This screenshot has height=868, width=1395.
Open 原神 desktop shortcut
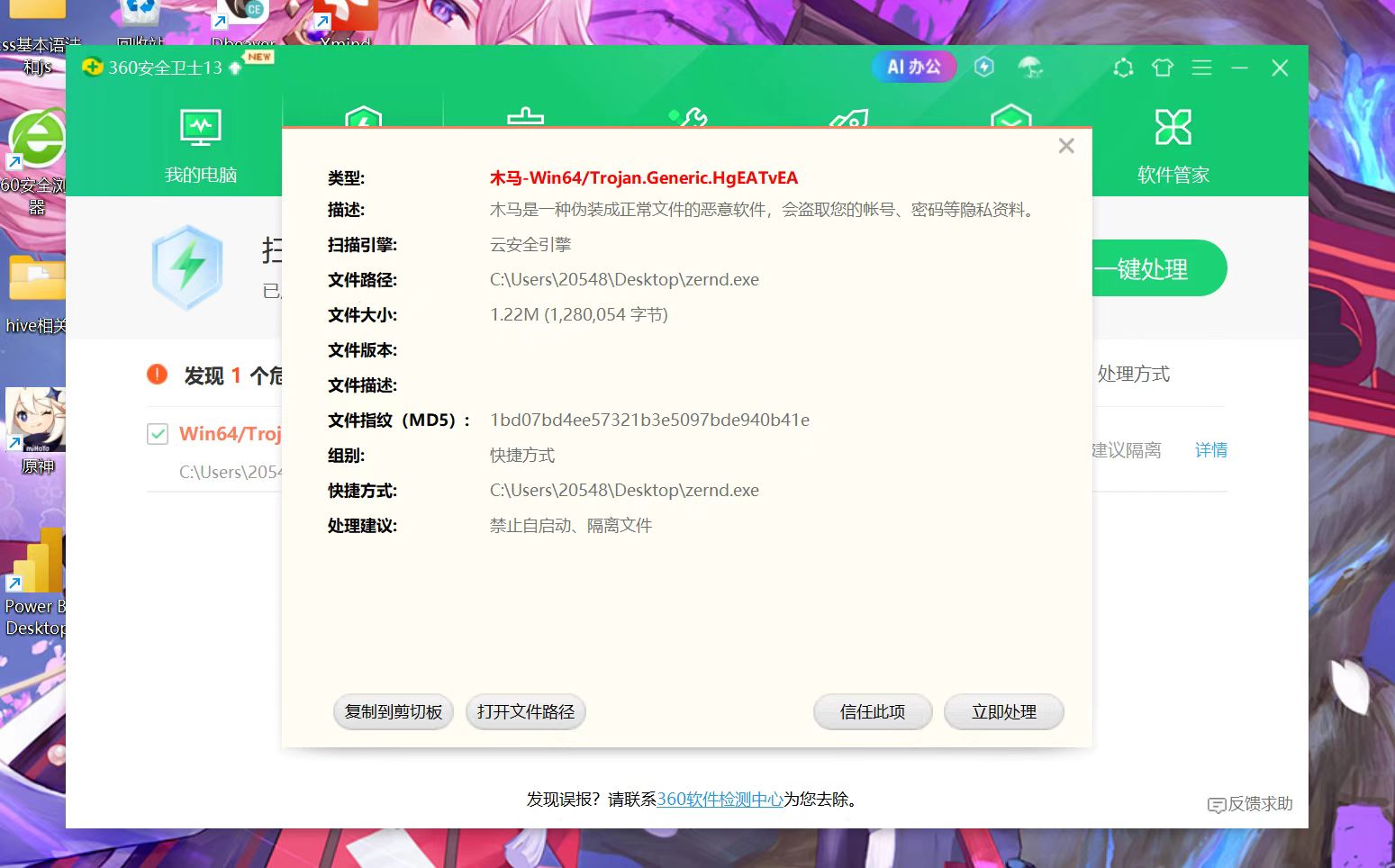click(36, 430)
